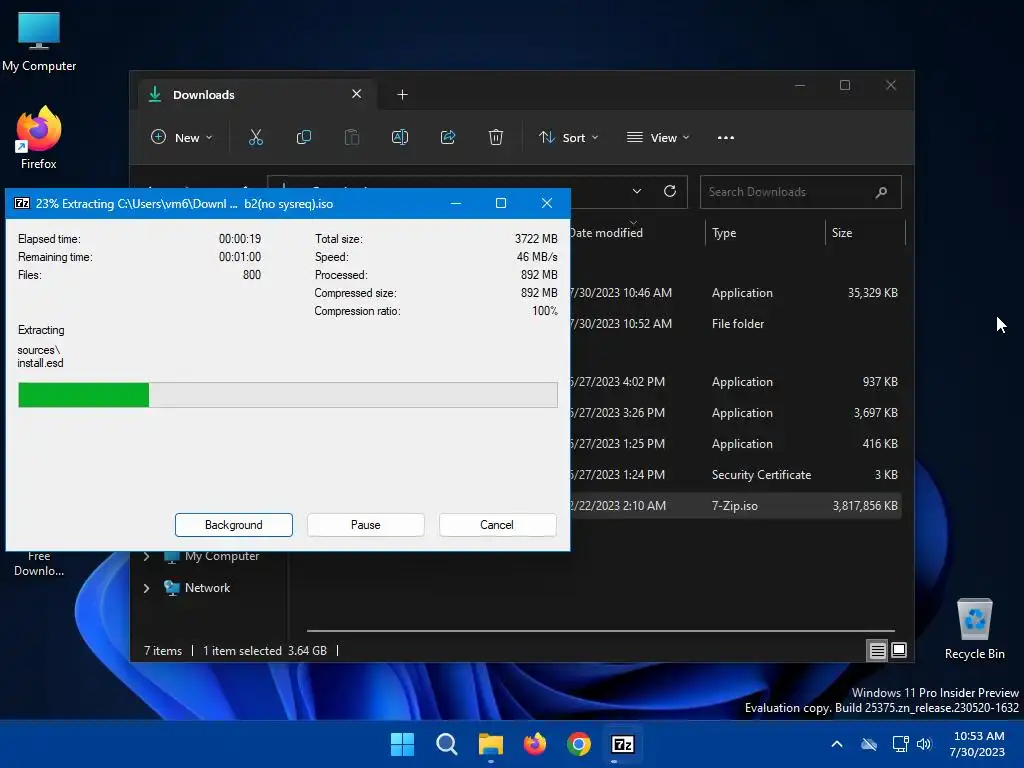Open Firefox desktop shortcut
This screenshot has height=768, width=1024.
click(39, 138)
